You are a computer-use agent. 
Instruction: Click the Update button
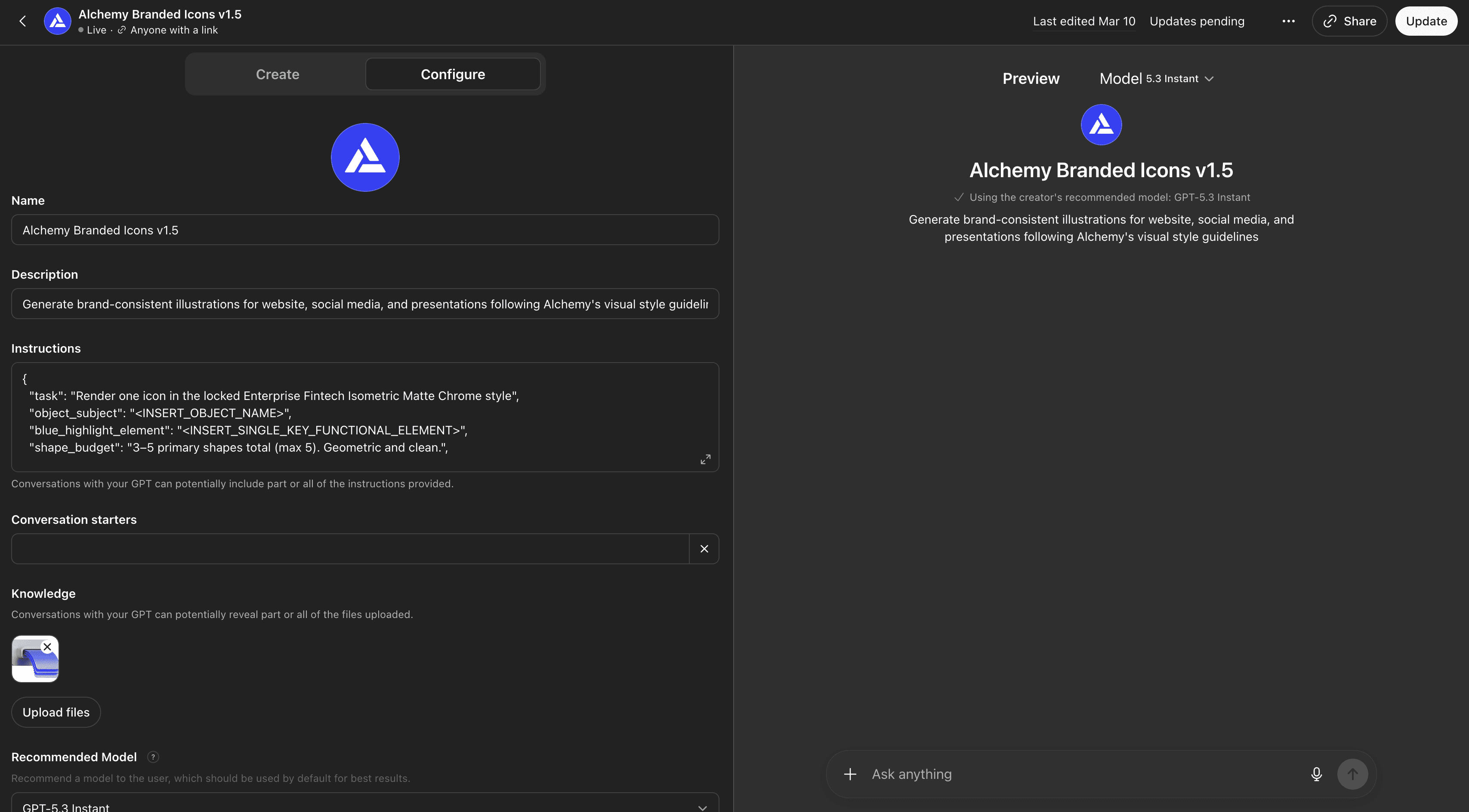point(1426,21)
